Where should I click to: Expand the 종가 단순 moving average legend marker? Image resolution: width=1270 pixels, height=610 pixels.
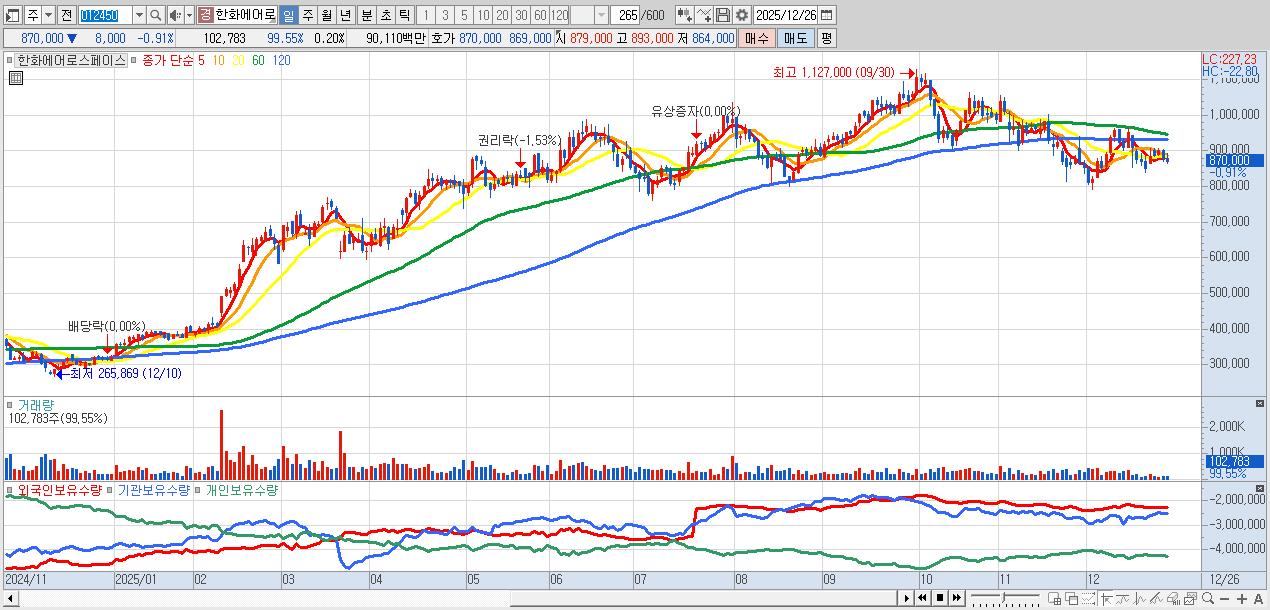[134, 60]
